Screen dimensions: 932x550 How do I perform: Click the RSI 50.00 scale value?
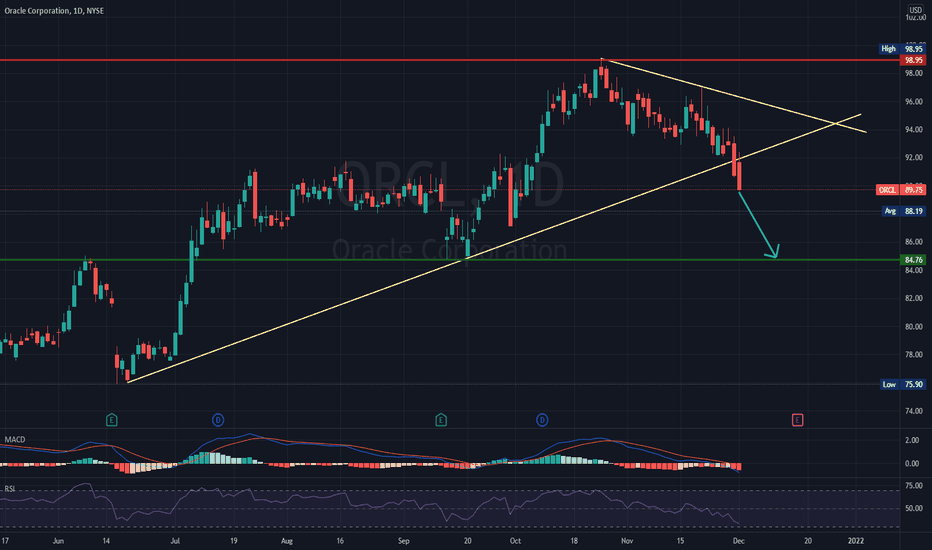[x=913, y=508]
